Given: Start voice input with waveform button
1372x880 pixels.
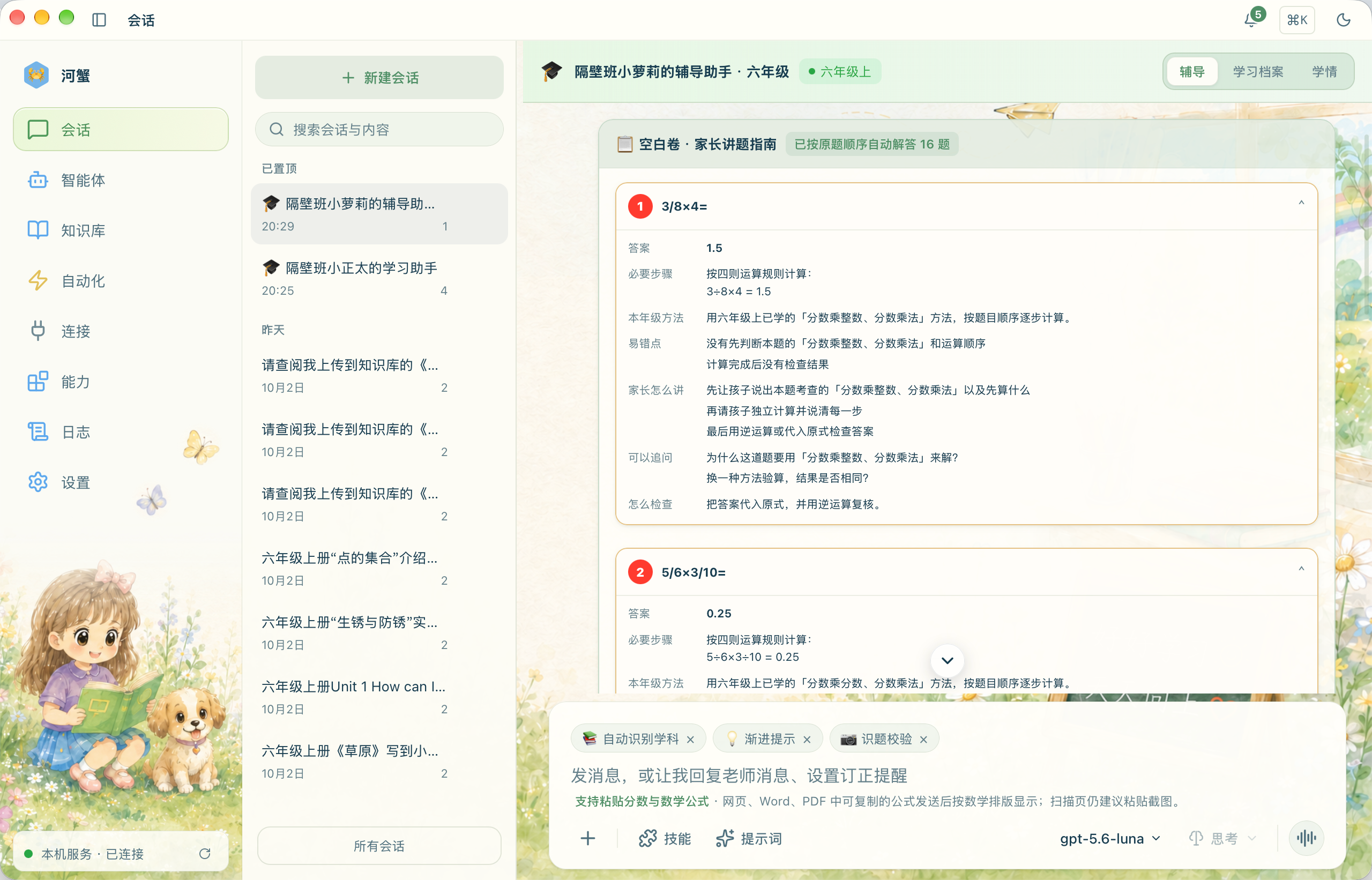Looking at the screenshot, I should tap(1306, 838).
